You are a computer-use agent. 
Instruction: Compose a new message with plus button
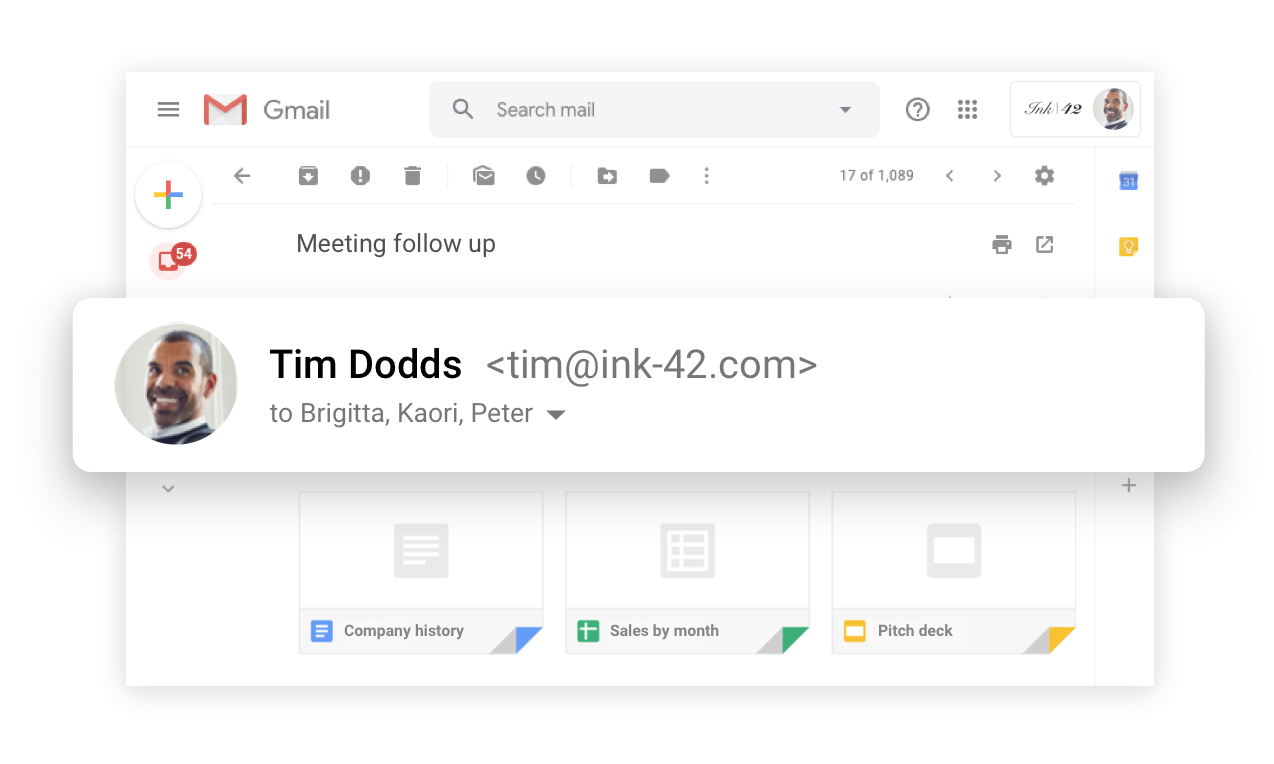[168, 195]
